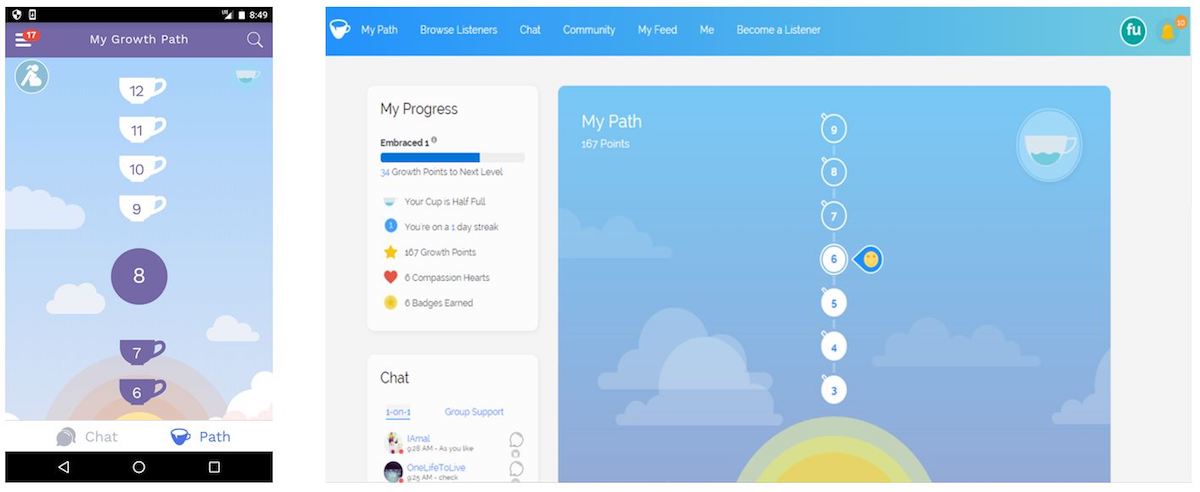This screenshot has width=1200, height=492.
Task: Click the Embraced 1 progress bar
Action: tap(452, 157)
